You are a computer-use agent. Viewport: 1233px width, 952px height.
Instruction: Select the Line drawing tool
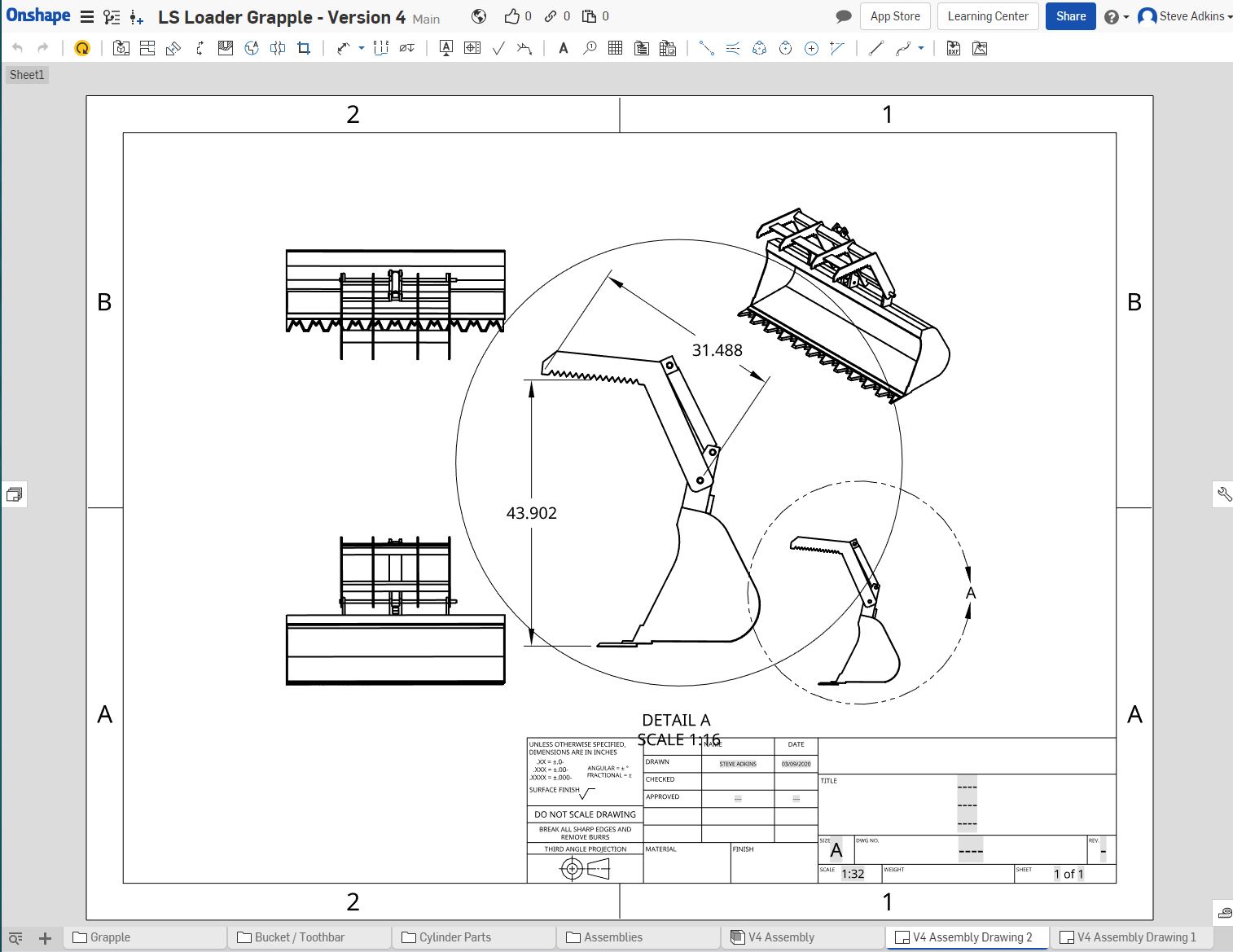coord(876,49)
